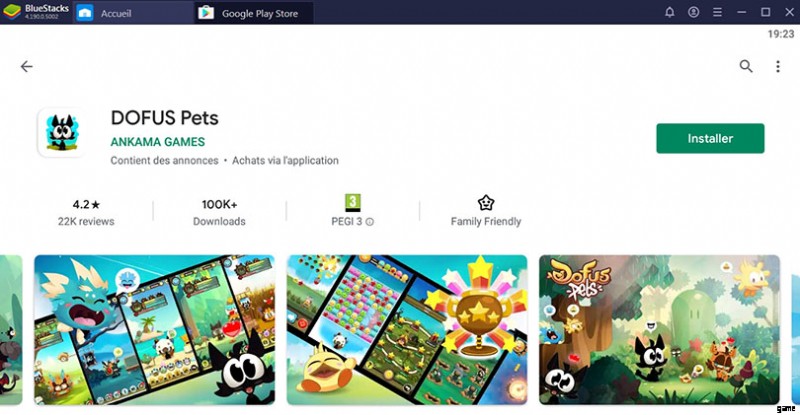800x415 pixels.
Task: Open the gold trophy screenshot
Action: (x=407, y=330)
